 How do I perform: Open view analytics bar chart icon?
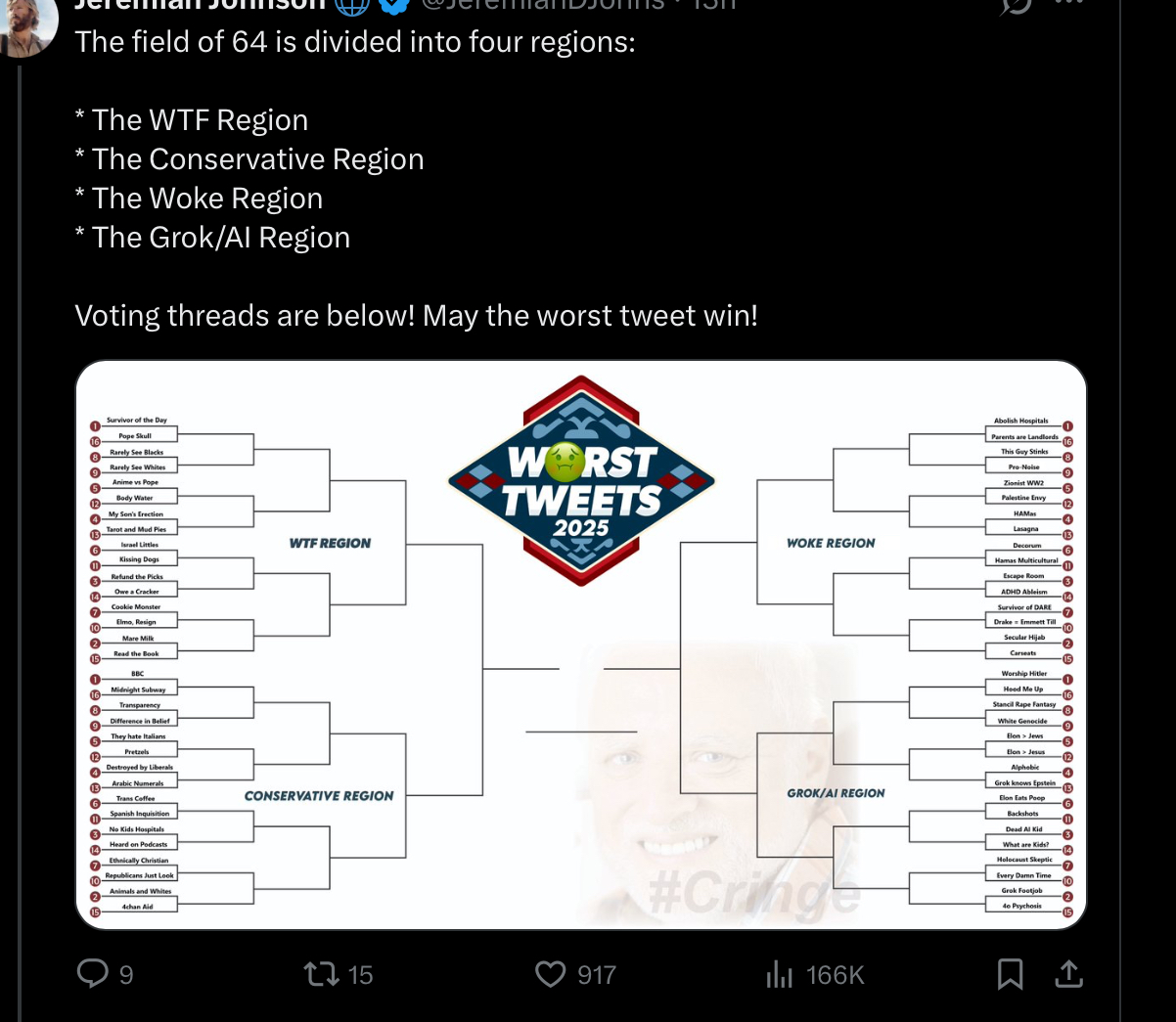point(779,974)
